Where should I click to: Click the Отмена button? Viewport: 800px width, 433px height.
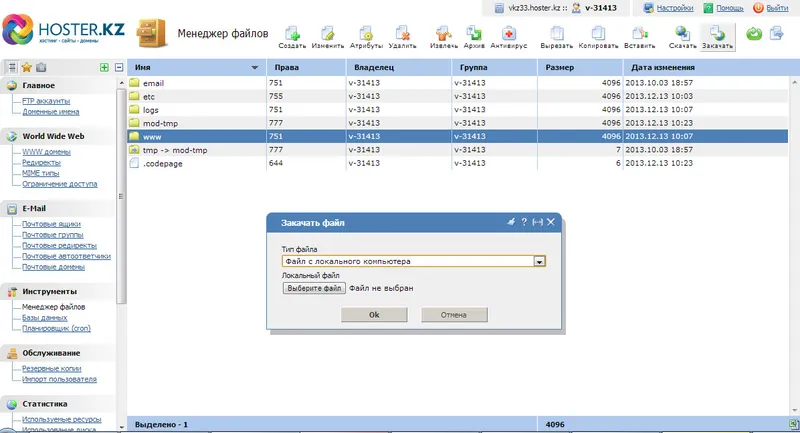coord(454,315)
